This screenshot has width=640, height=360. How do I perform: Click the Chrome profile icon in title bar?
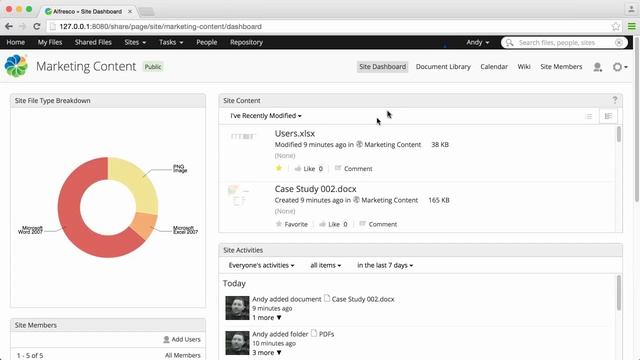[x=631, y=9]
